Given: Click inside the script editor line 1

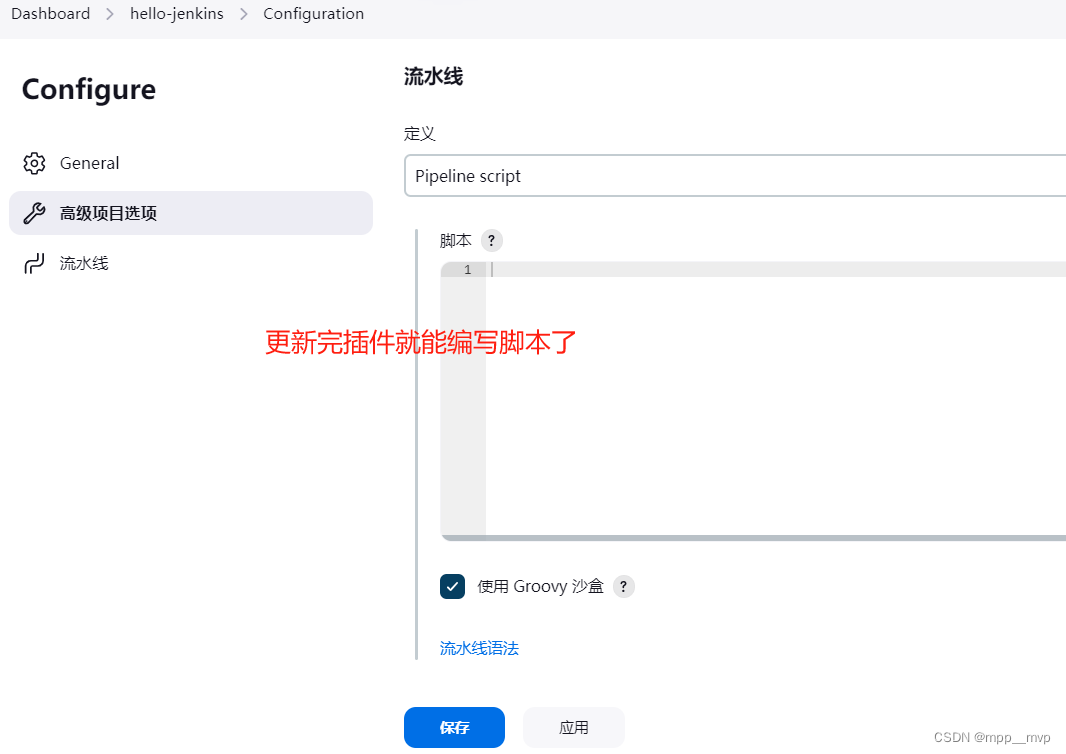Looking at the screenshot, I should 776,270.
